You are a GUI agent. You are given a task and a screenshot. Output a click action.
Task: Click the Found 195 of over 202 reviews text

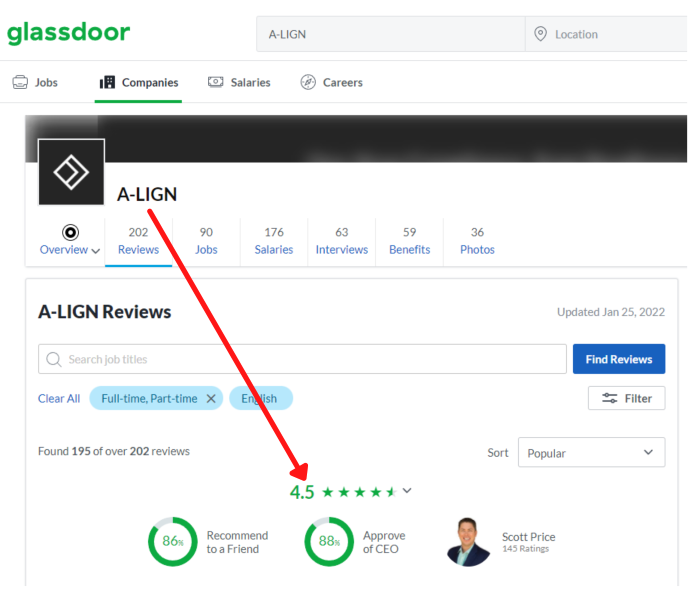pyautogui.click(x=114, y=451)
